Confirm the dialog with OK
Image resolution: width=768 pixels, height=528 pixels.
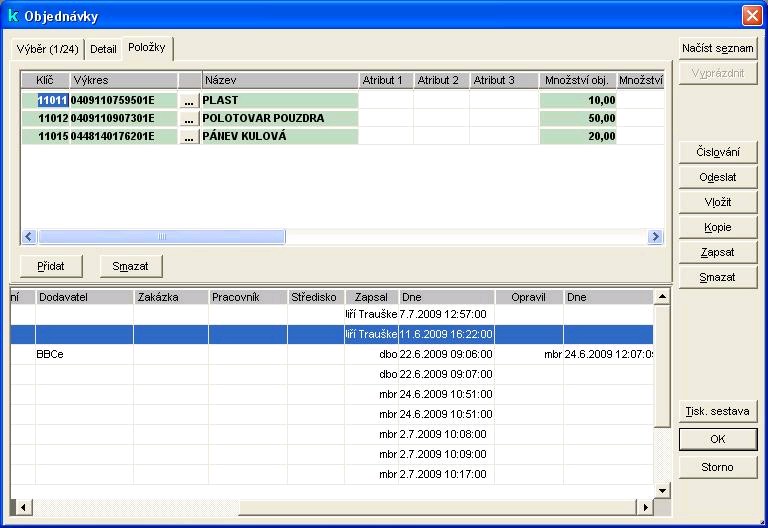718,439
